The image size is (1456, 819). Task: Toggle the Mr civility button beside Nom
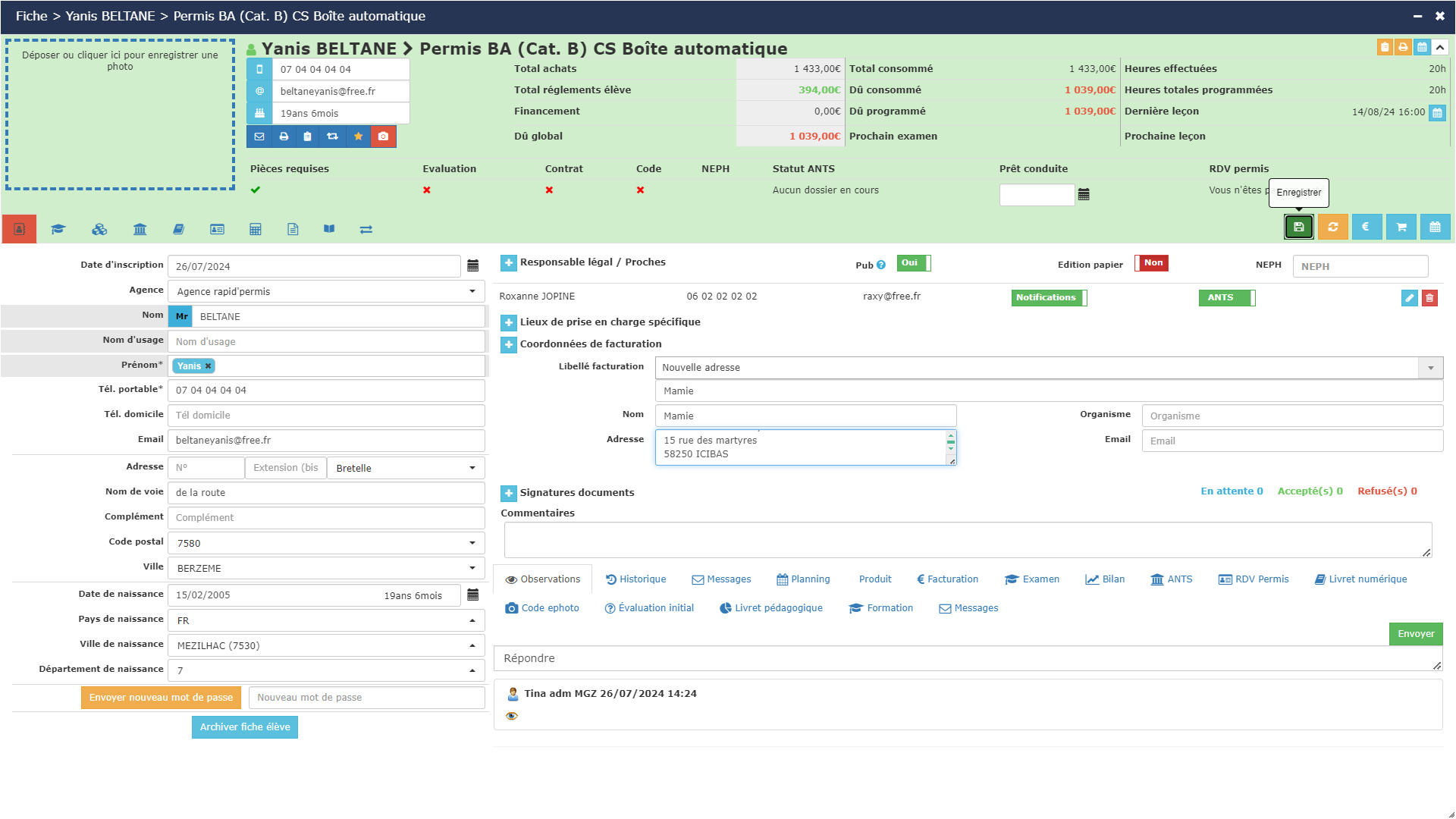click(181, 317)
